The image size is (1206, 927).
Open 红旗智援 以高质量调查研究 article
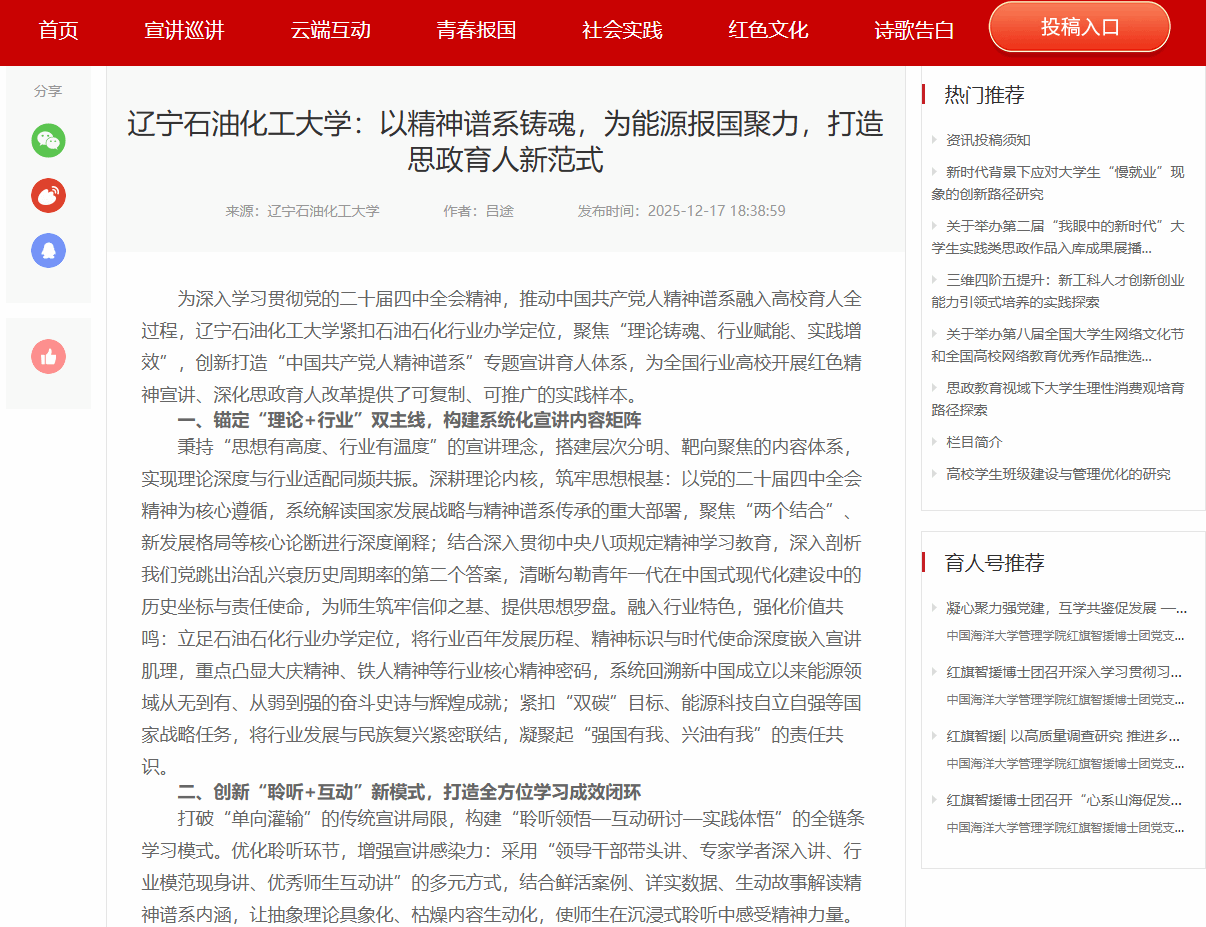1063,736
